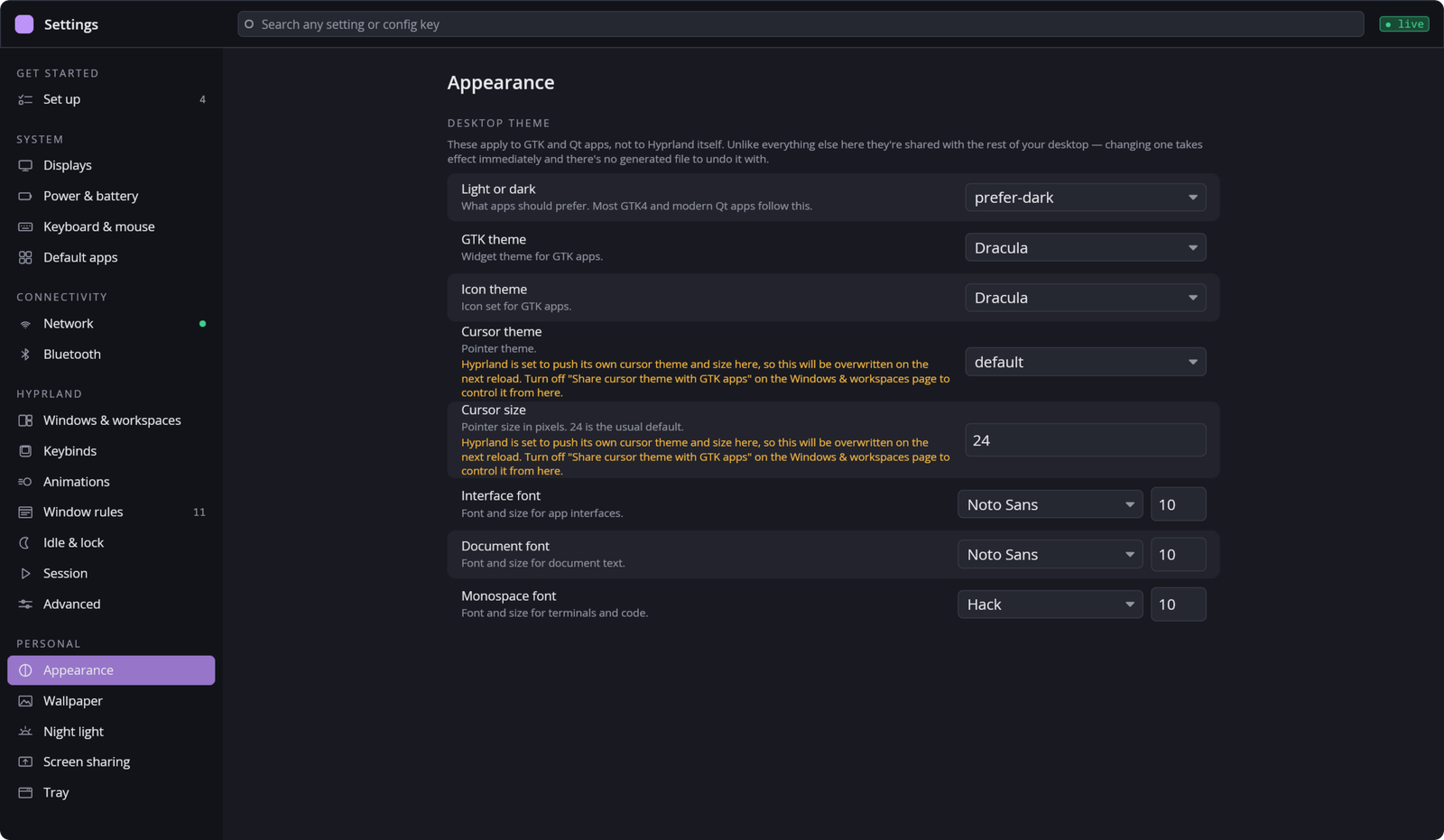This screenshot has height=840, width=1444.
Task: Click the Cursor size overwrite warning text
Action: (x=706, y=457)
